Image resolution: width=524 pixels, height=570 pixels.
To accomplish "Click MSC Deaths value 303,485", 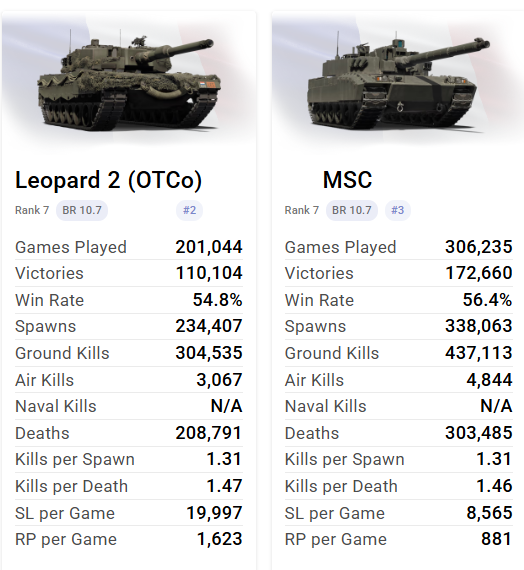I will (x=479, y=433).
